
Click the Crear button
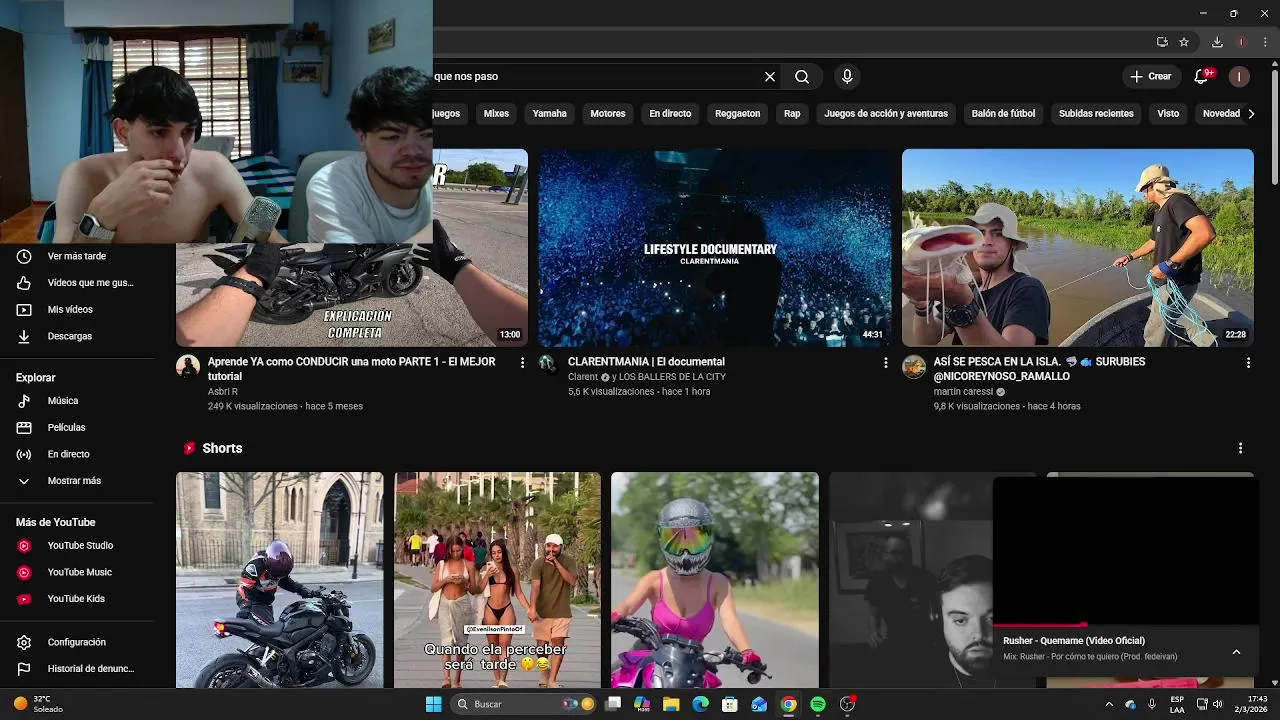pos(1151,77)
